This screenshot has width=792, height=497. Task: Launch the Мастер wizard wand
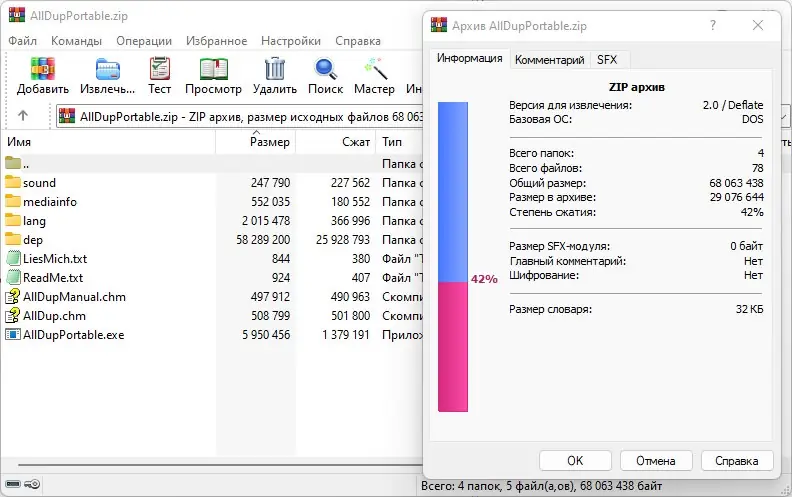click(374, 69)
